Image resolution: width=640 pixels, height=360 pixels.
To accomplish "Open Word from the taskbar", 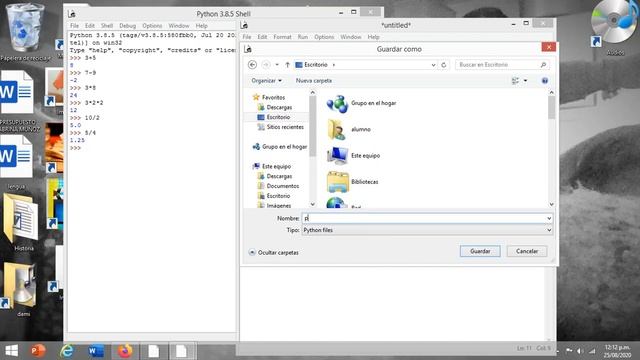I will point(96,351).
